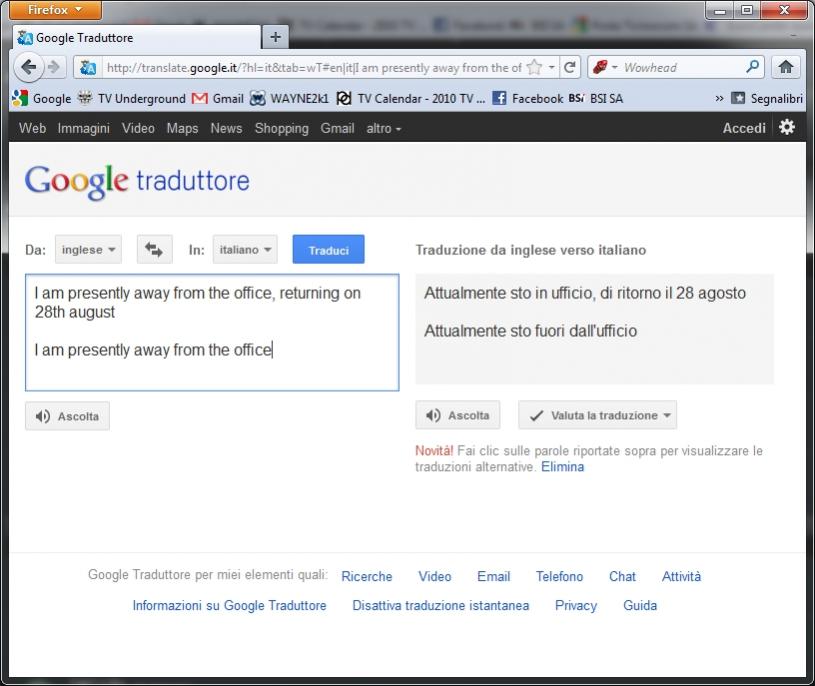Click translated text 'Attualmente sto in ufficio'
The width and height of the screenshot is (815, 686).
(509, 293)
